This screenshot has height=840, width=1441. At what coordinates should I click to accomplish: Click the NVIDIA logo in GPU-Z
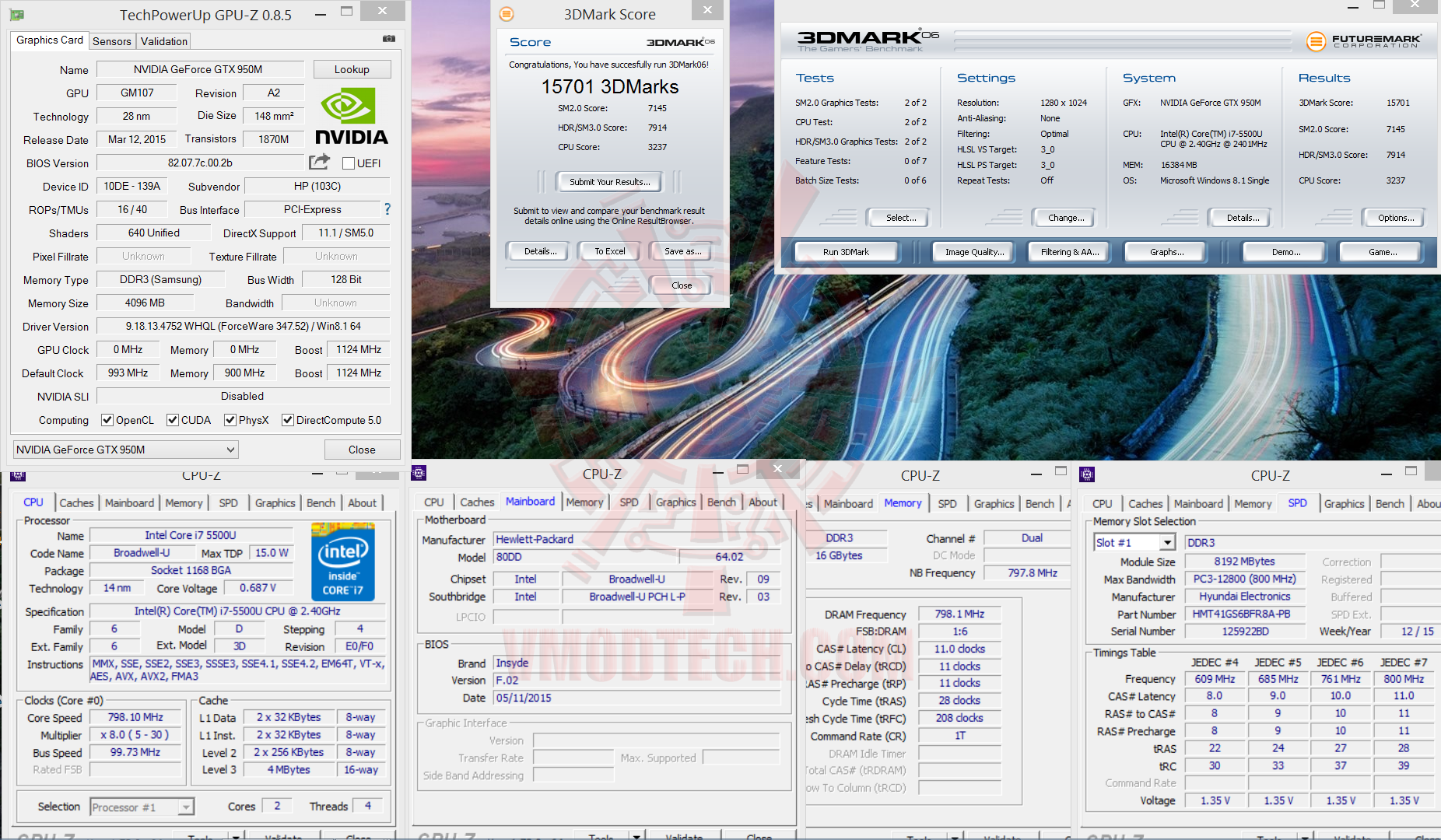coord(352,116)
